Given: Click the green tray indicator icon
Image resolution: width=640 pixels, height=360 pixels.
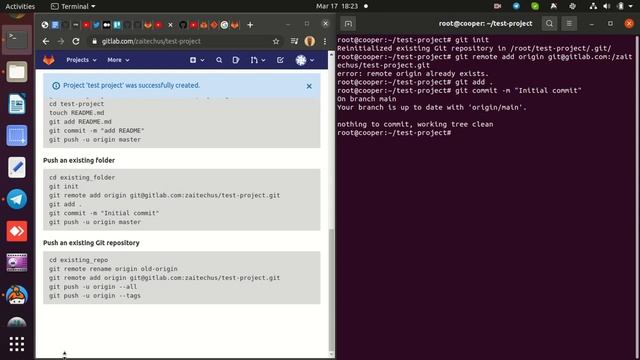Looking at the screenshot, I should (x=535, y=6).
